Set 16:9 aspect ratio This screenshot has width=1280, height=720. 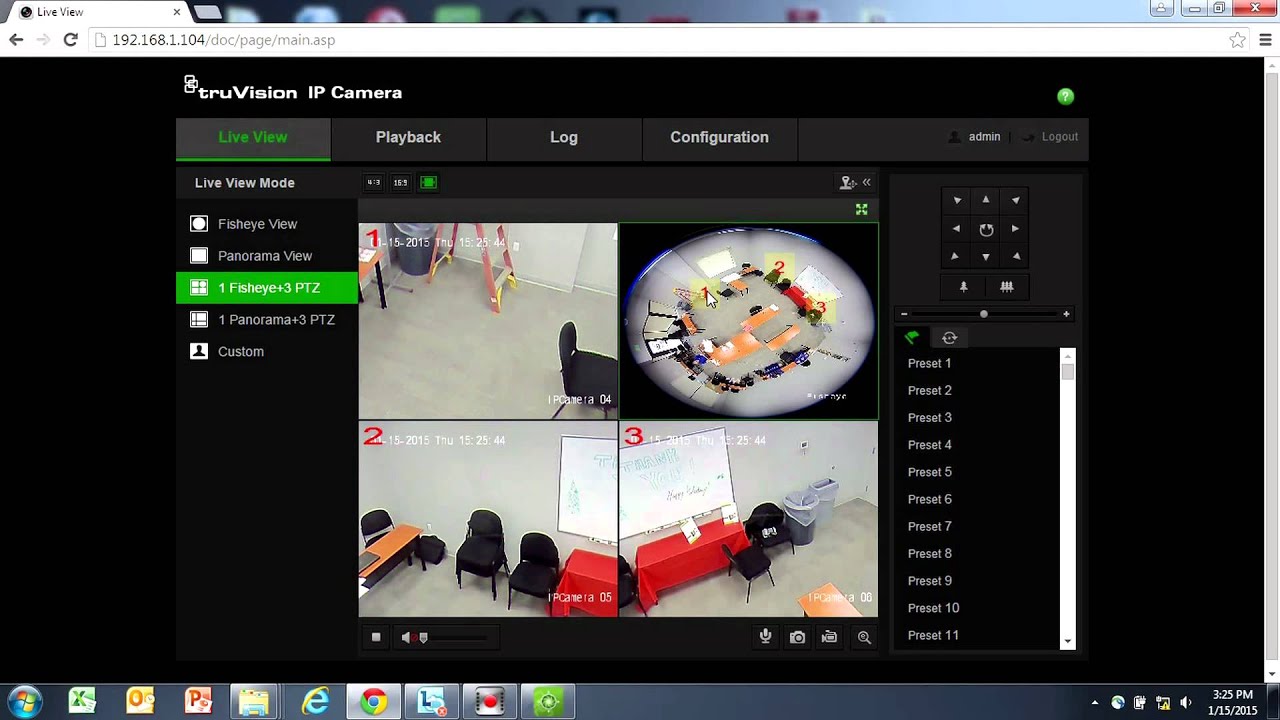(400, 183)
